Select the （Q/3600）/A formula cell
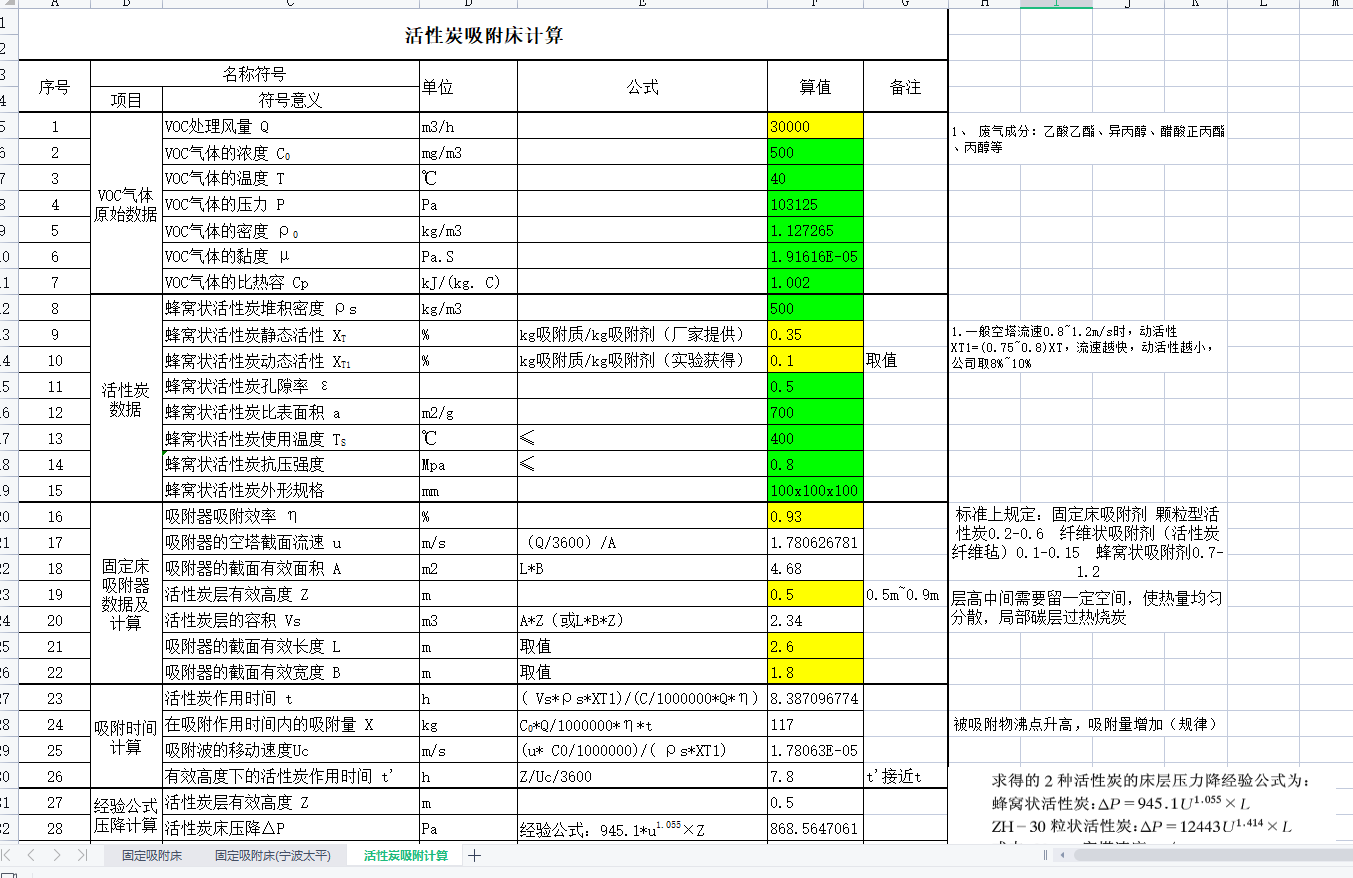 click(642, 543)
